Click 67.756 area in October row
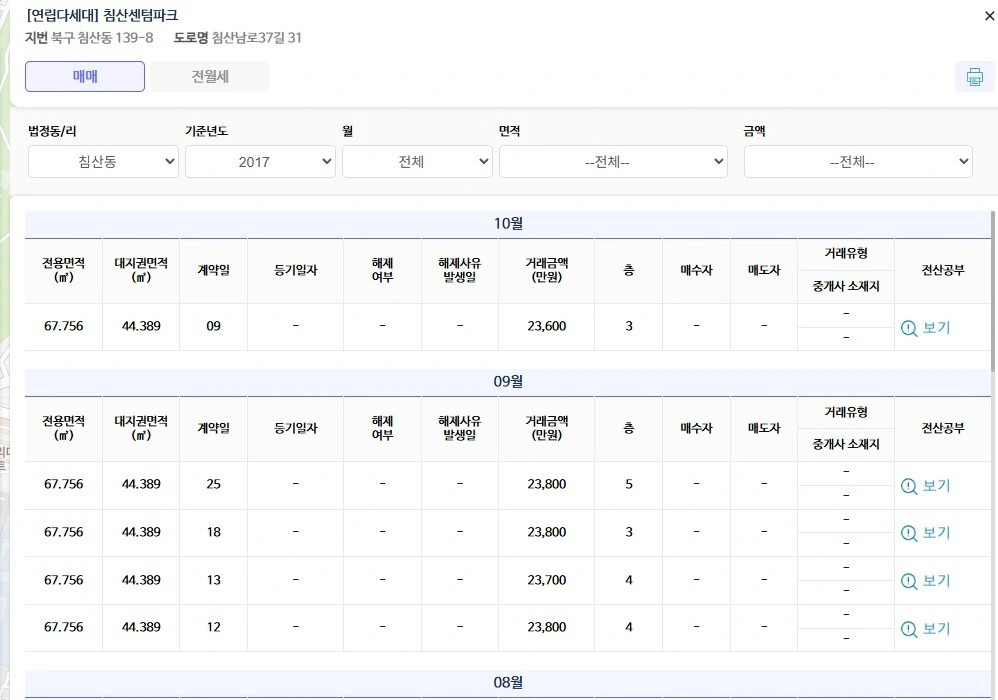Image resolution: width=998 pixels, height=700 pixels. (x=64, y=326)
